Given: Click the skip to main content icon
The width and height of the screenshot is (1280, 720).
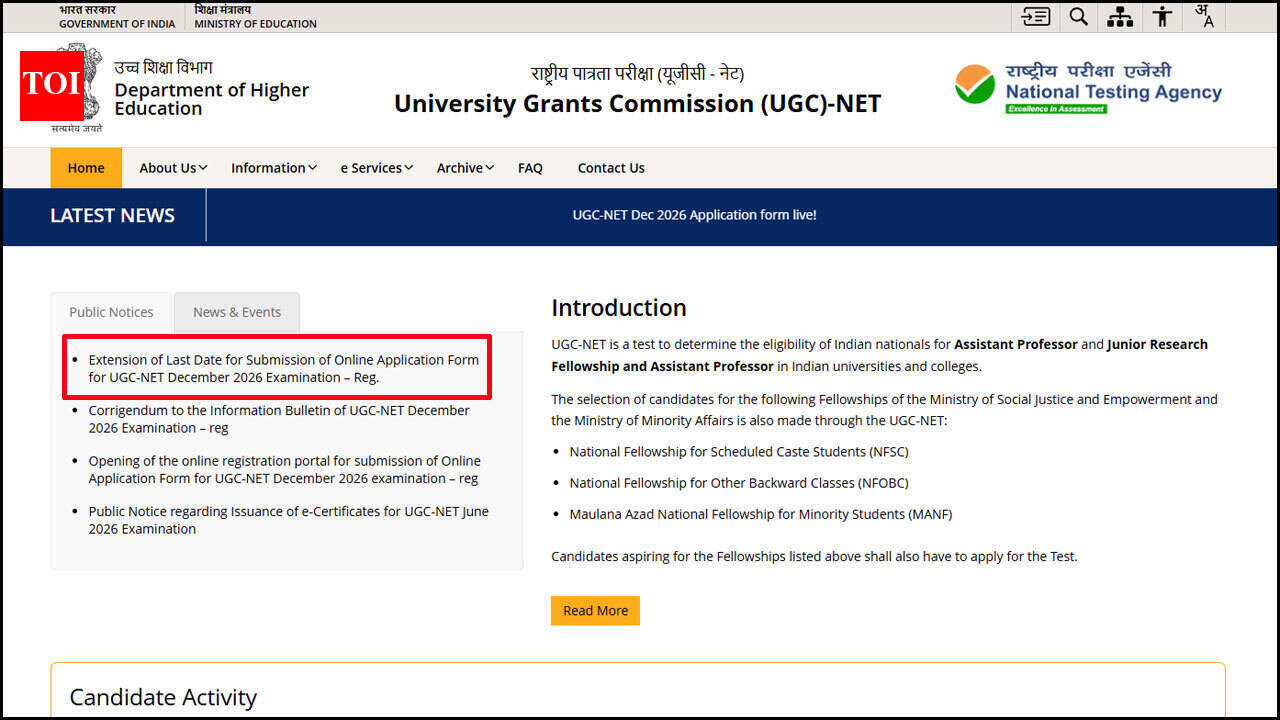Looking at the screenshot, I should 1035,16.
